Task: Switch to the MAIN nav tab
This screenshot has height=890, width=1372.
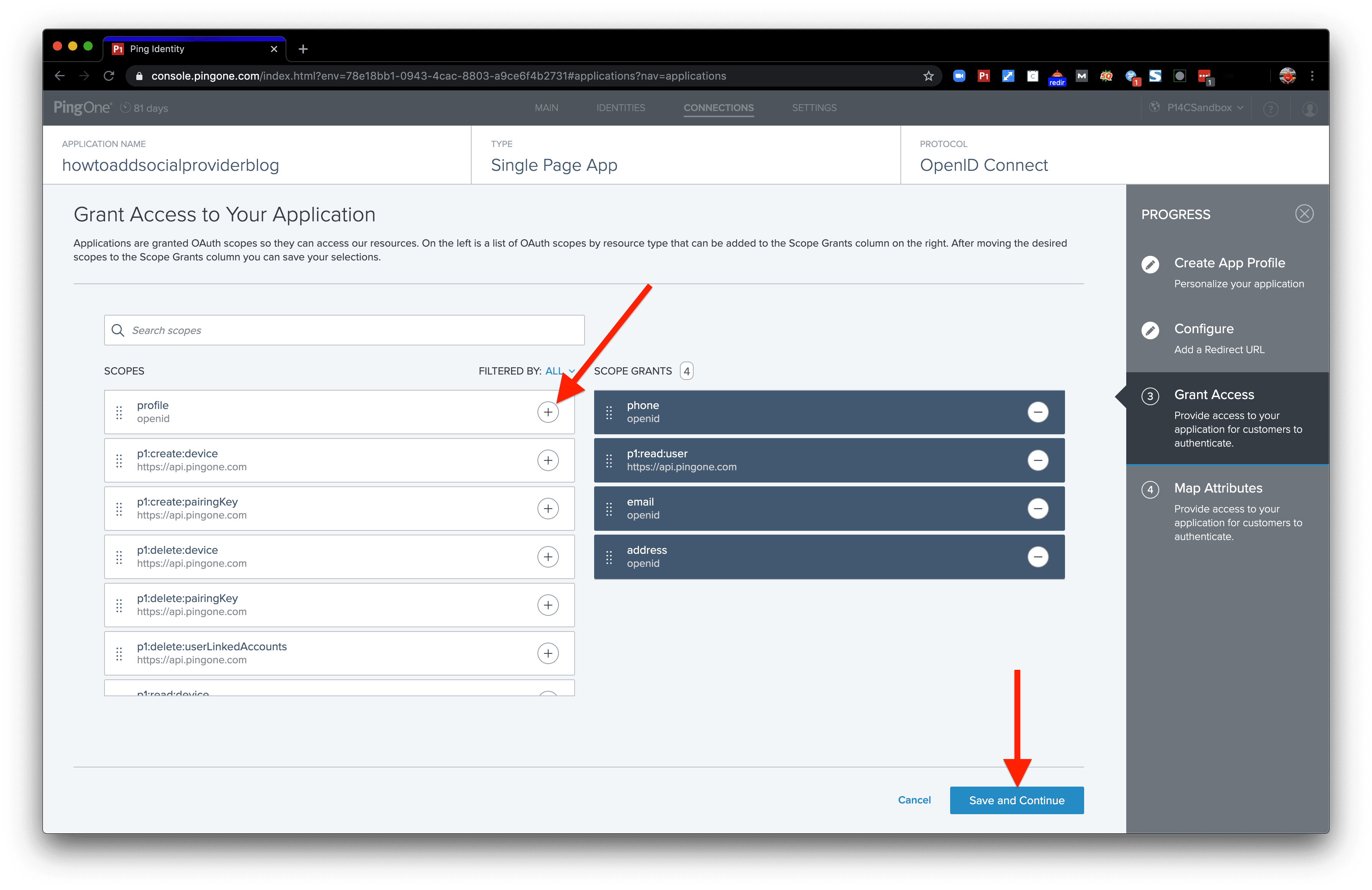Action: click(x=546, y=108)
